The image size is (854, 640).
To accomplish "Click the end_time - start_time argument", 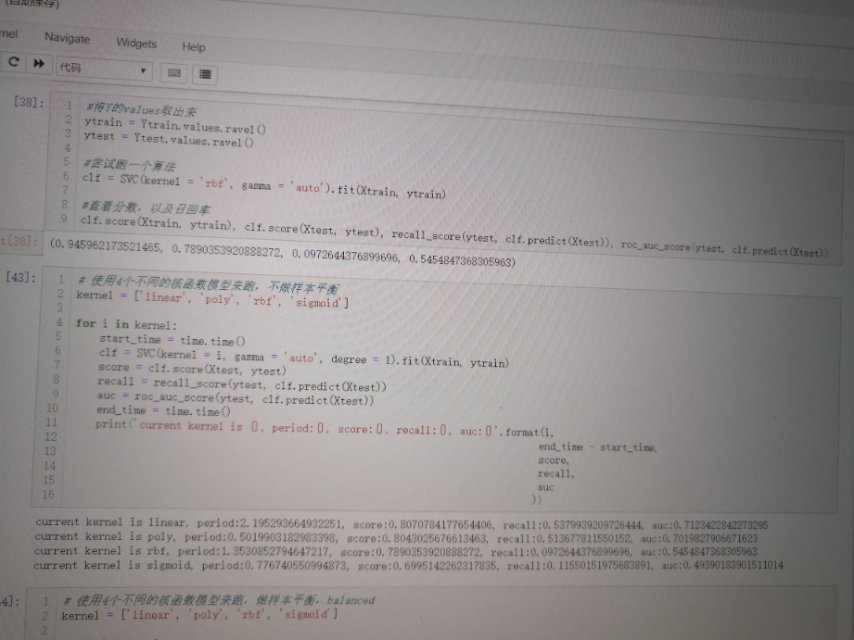I will (597, 447).
